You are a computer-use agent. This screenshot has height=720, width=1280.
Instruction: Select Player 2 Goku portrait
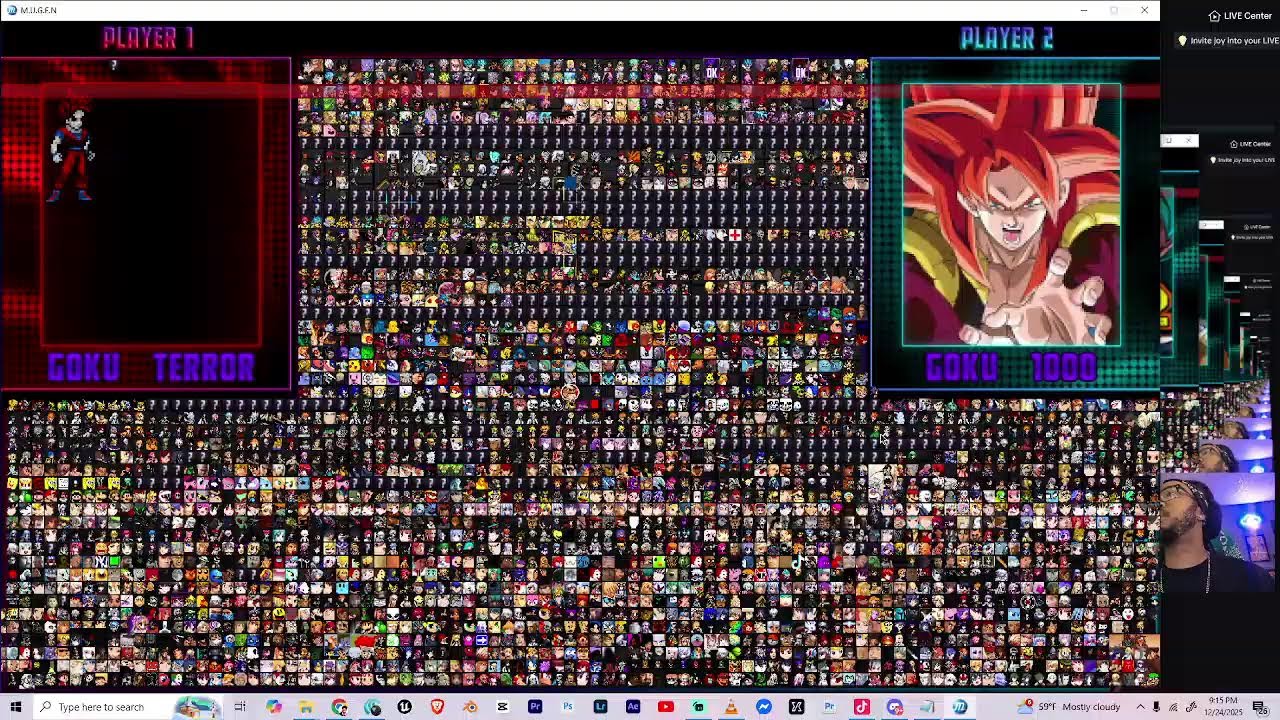coord(1011,215)
